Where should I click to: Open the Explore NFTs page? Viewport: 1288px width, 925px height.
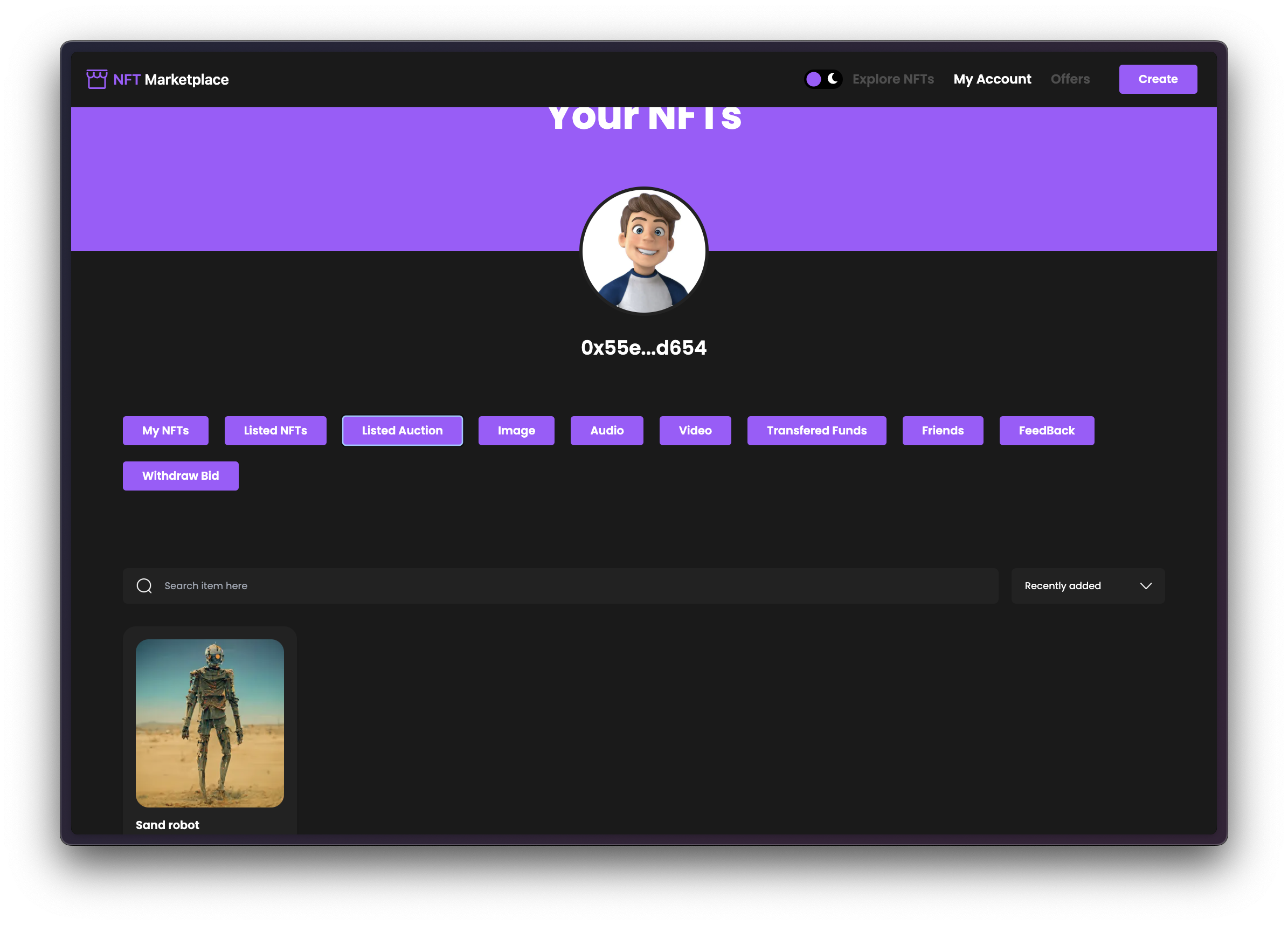893,79
